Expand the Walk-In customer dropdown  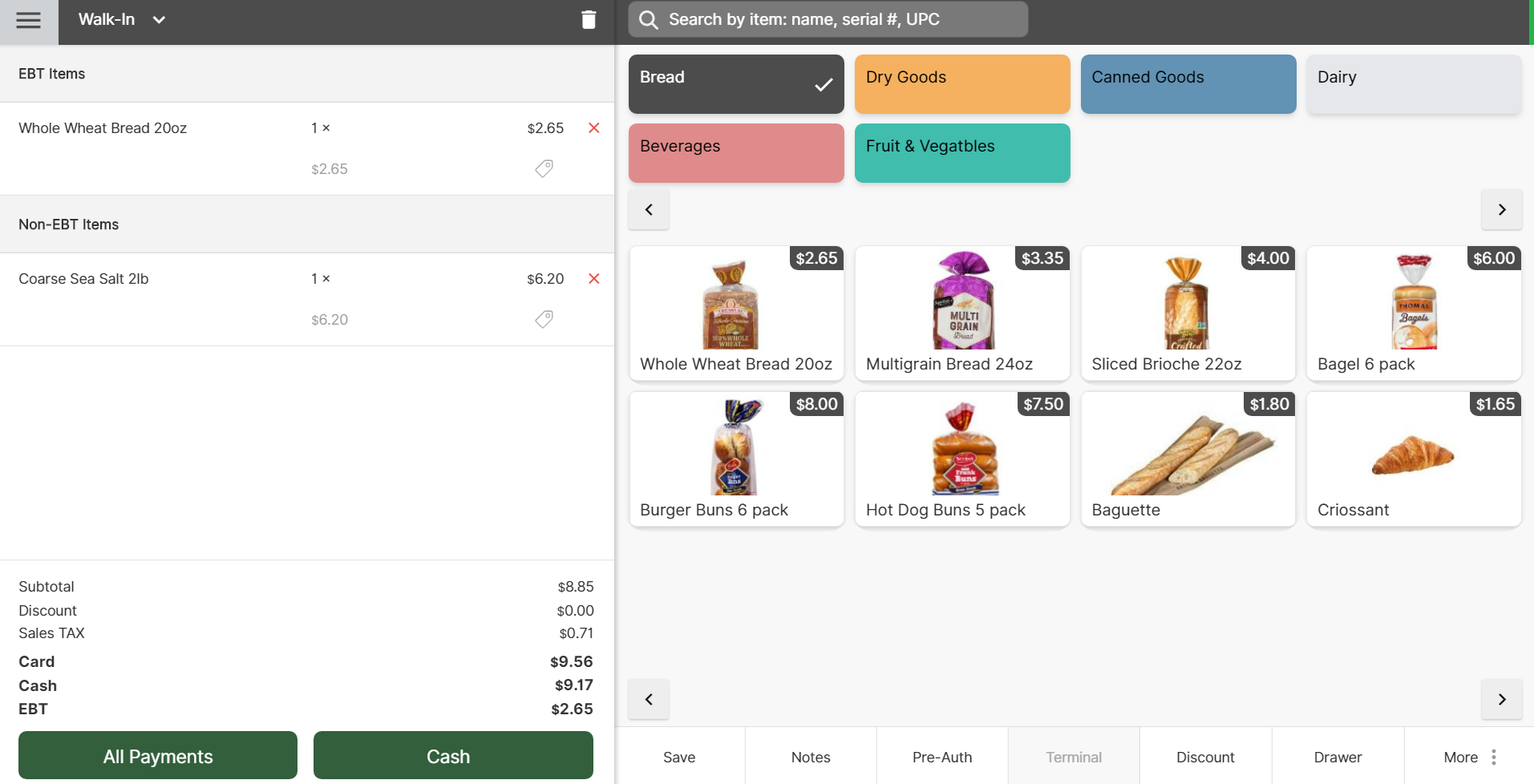159,20
